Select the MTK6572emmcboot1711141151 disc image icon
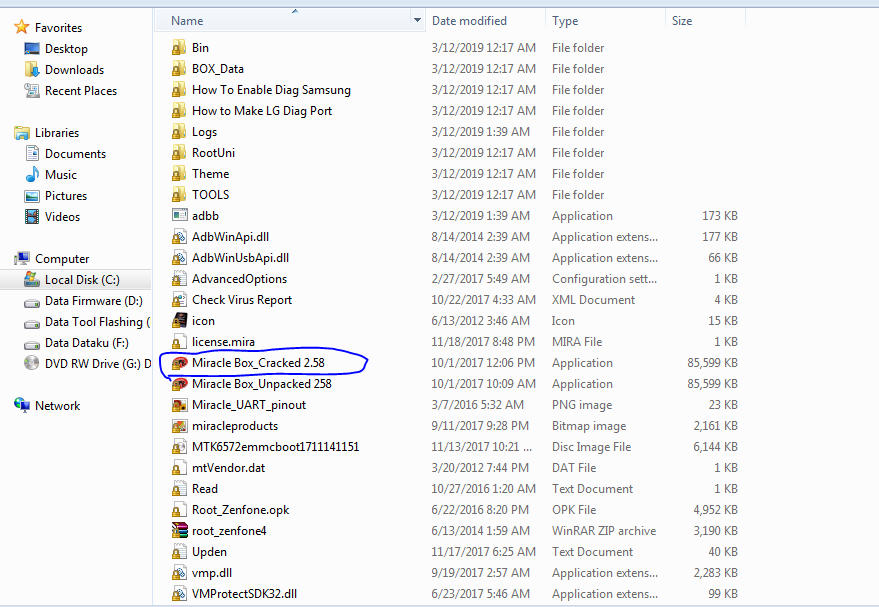 pos(179,447)
